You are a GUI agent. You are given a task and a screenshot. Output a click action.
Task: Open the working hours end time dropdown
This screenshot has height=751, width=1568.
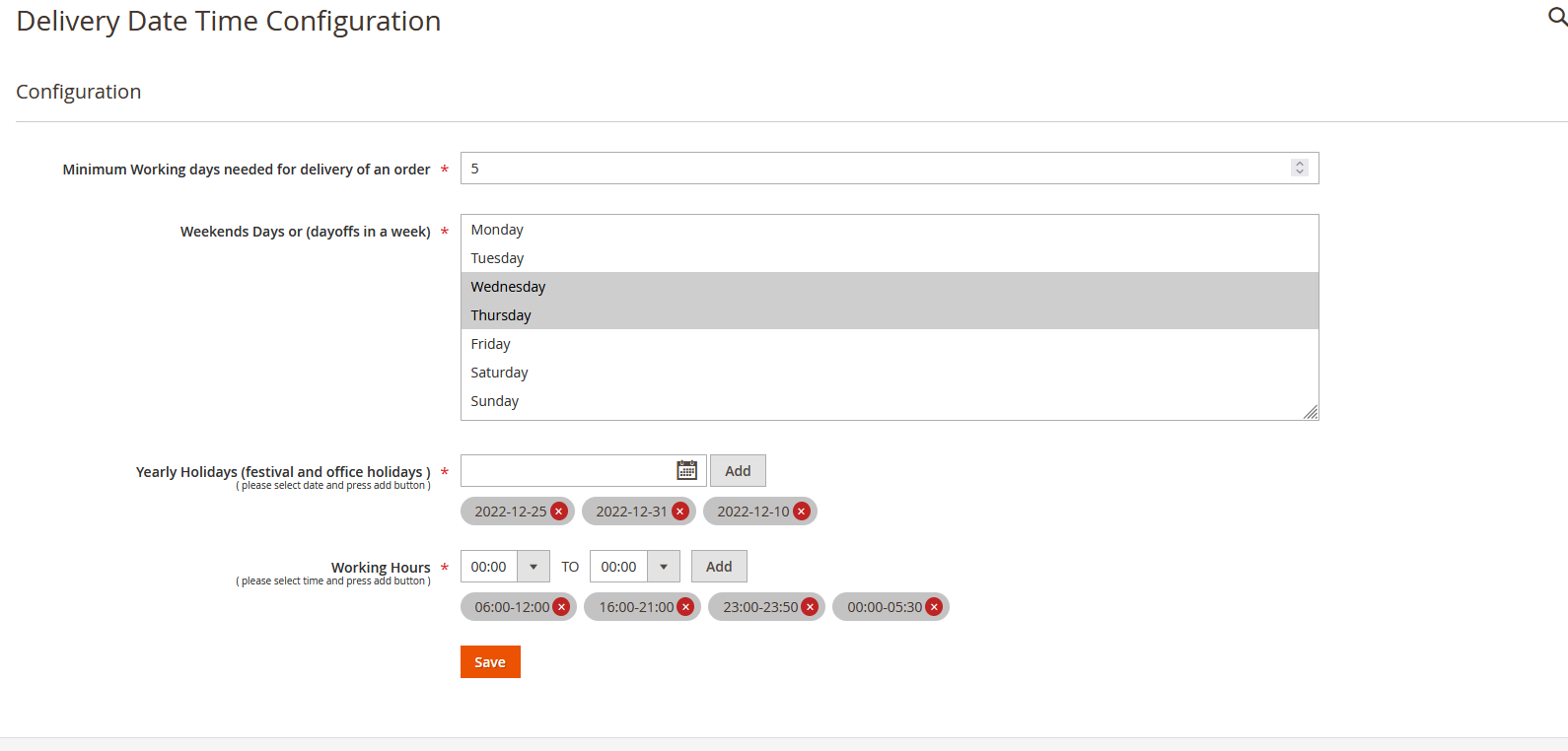(x=664, y=567)
